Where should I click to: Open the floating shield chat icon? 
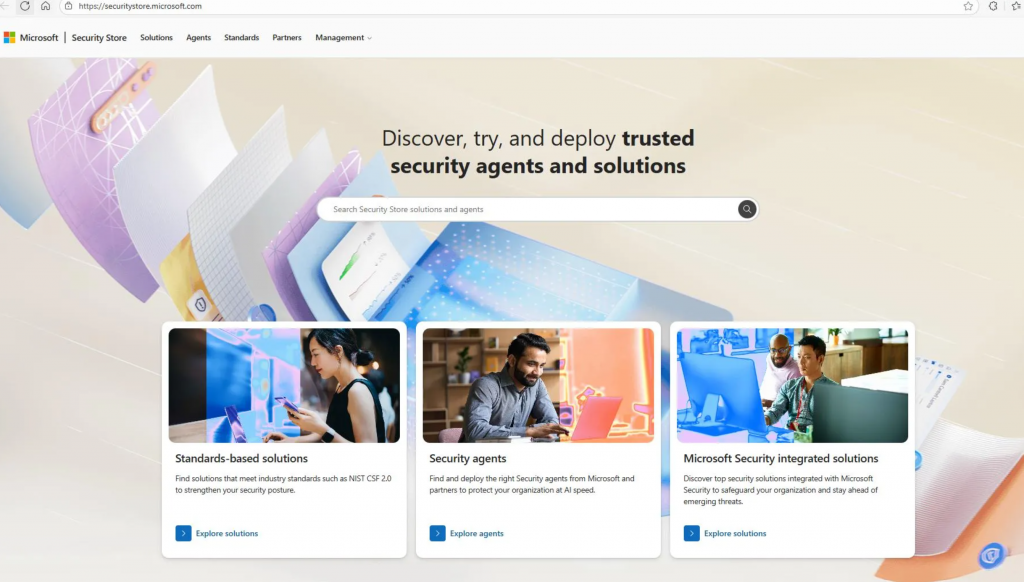pos(991,555)
